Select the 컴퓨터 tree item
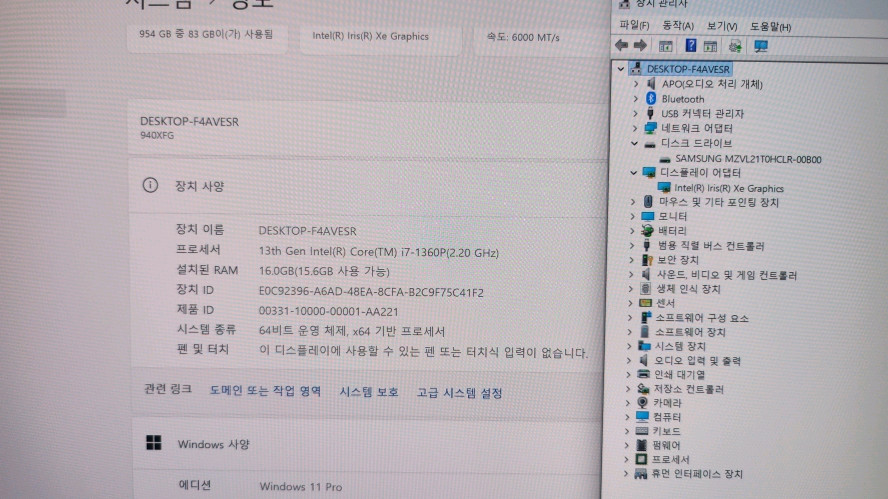The image size is (888, 499). coord(667,417)
